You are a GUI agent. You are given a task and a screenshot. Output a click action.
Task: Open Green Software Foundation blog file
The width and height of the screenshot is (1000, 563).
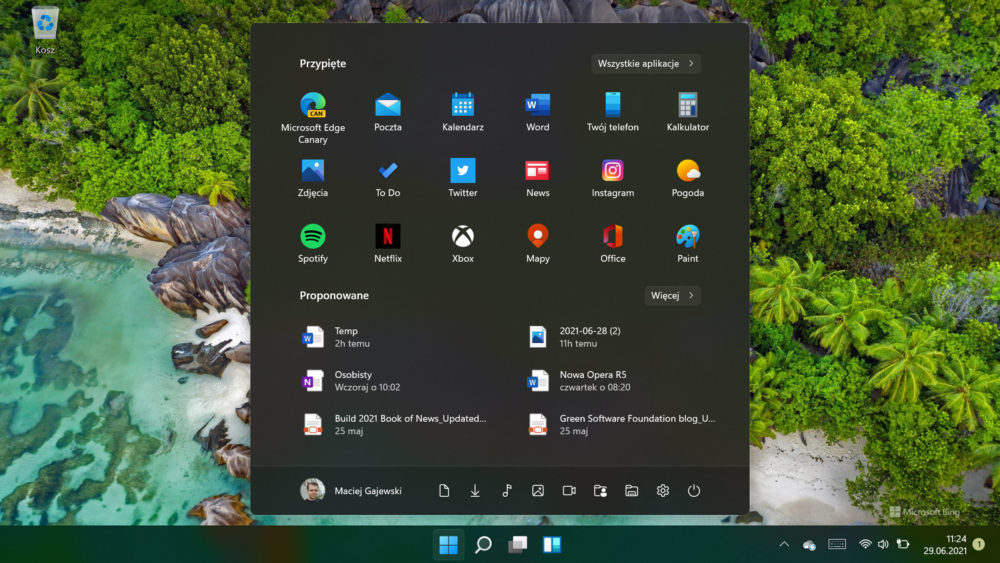pyautogui.click(x=620, y=424)
